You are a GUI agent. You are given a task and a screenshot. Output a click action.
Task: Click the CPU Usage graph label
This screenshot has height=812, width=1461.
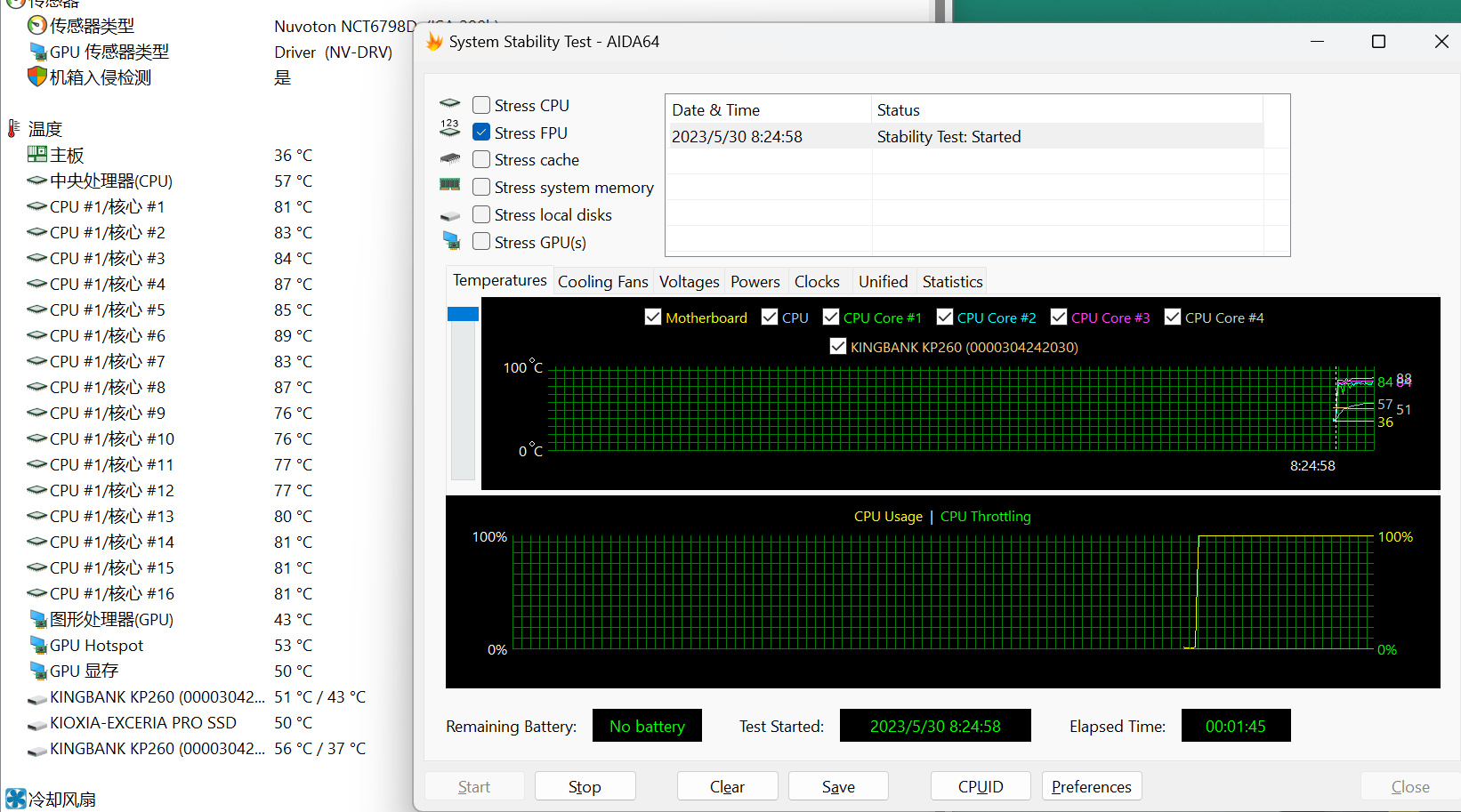[888, 516]
